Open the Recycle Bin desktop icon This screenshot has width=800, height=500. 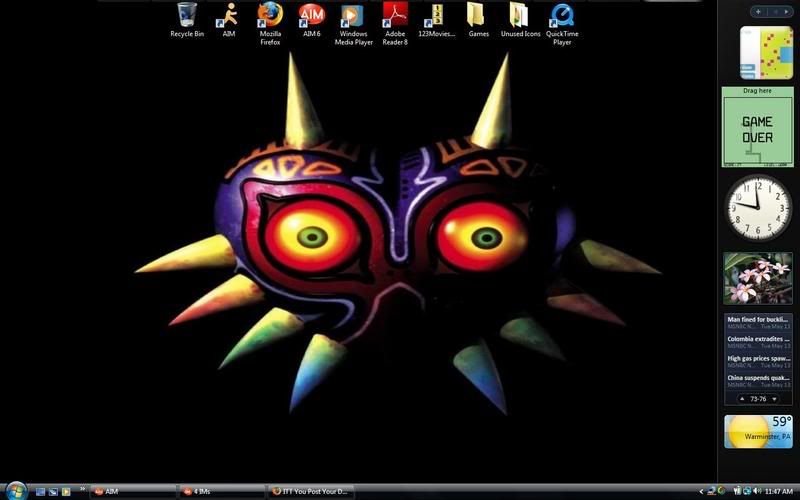pyautogui.click(x=187, y=20)
